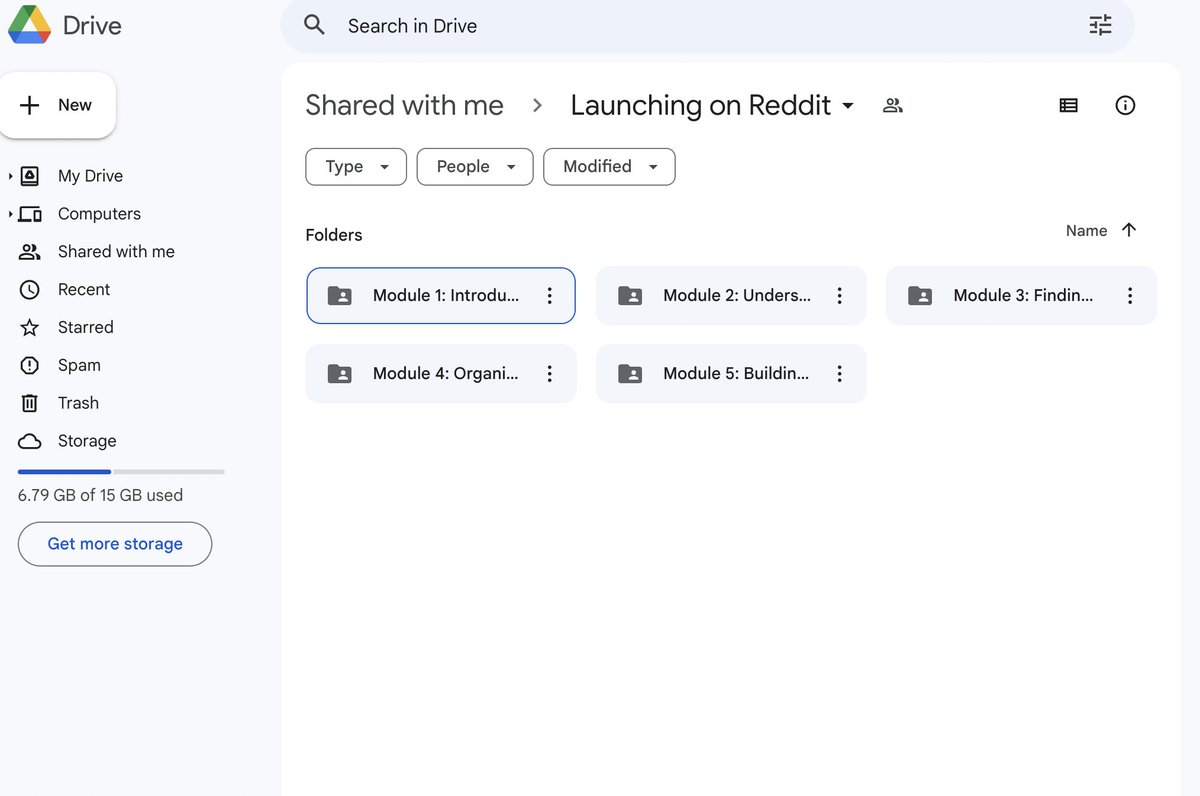Click the Computers sidebar icon
This screenshot has width=1200, height=796.
(x=30, y=214)
